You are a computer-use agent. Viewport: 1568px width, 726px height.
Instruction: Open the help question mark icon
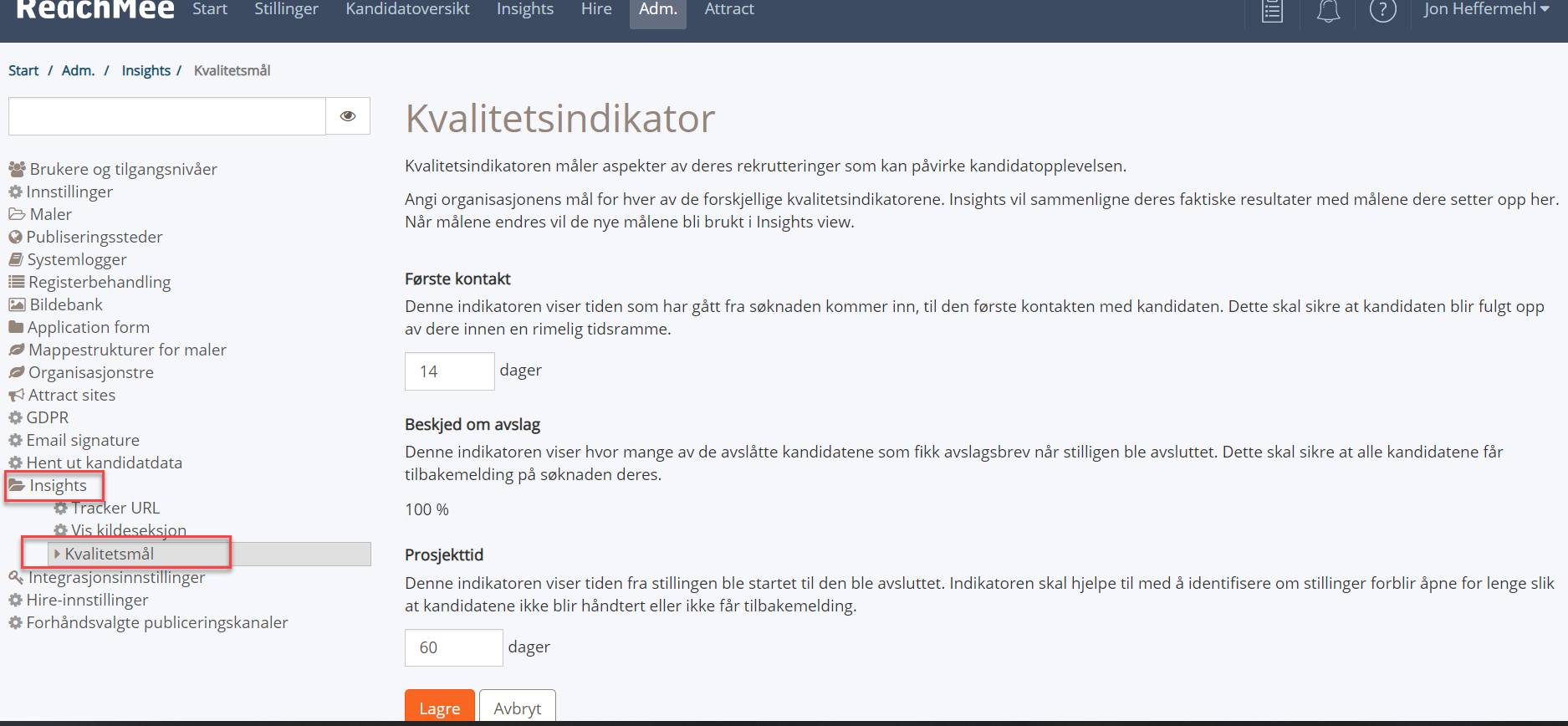pos(1382,11)
